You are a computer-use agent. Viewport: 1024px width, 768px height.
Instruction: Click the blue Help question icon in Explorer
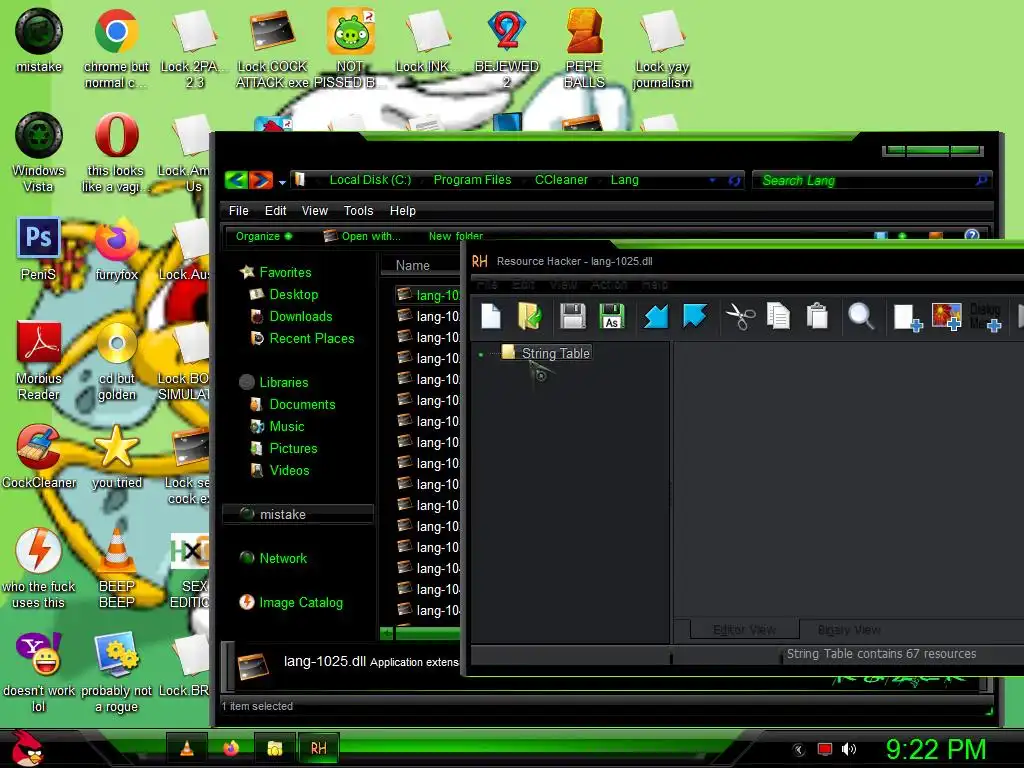click(971, 236)
